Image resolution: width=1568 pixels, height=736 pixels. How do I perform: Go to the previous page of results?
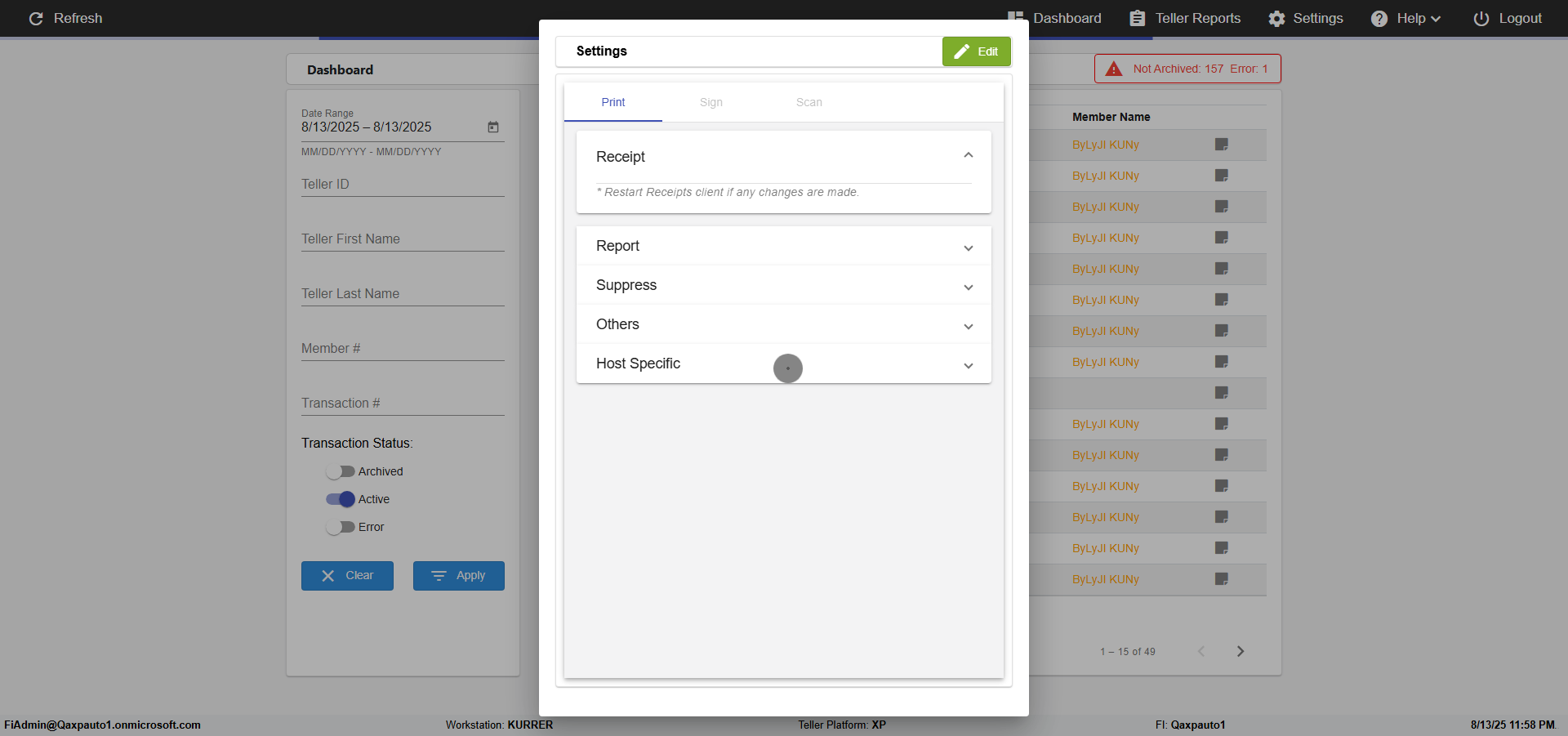pyautogui.click(x=1201, y=651)
